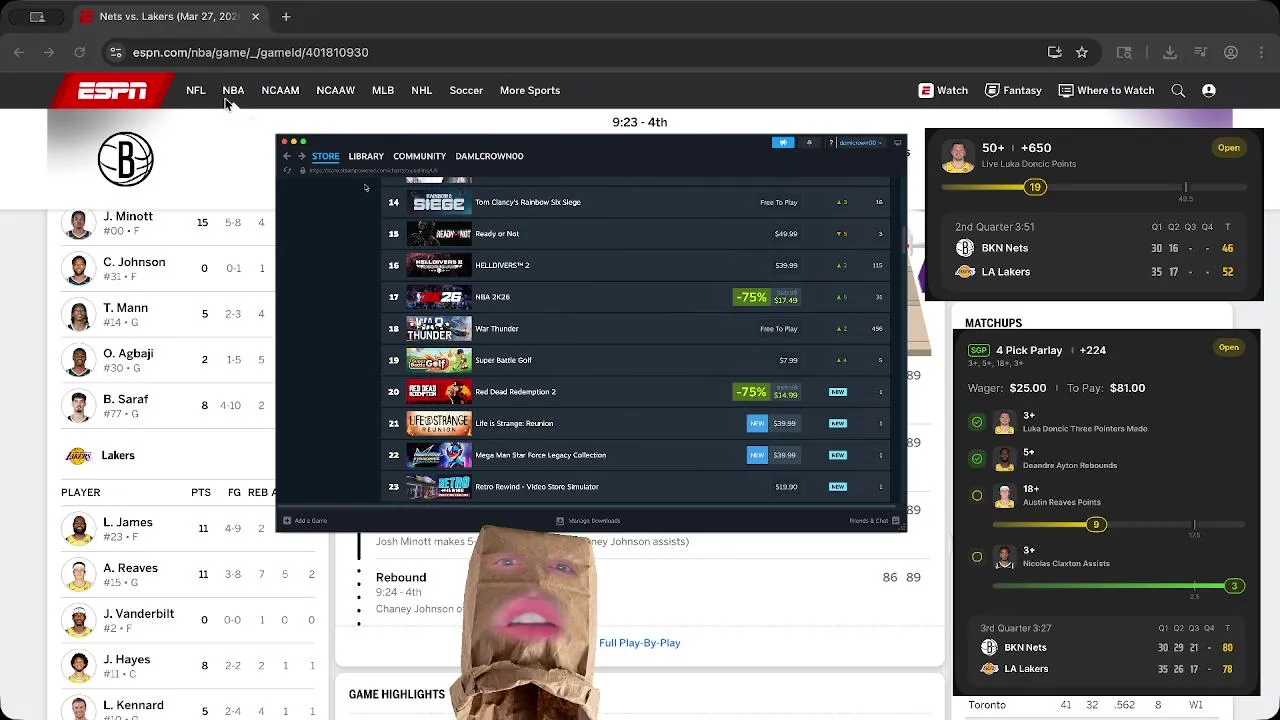Image resolution: width=1280 pixels, height=720 pixels.
Task: Click Open badge on 4 Pick Parlay
Action: pos(1229,347)
